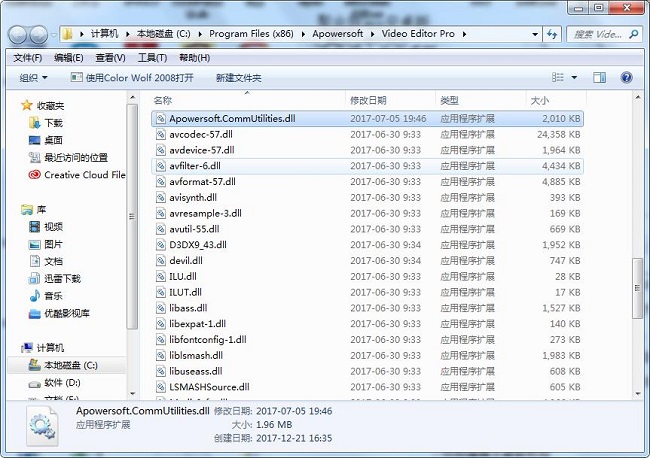Select avutil-55.dll file icon
Image resolution: width=650 pixels, height=458 pixels.
(161, 229)
